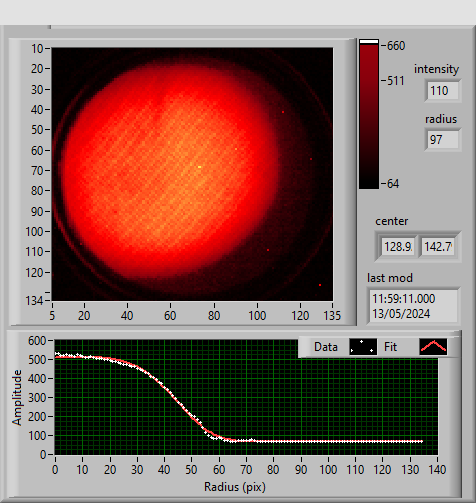Image resolution: width=476 pixels, height=503 pixels.
Task: Click the Amplitude axis label
Action: 17,397
